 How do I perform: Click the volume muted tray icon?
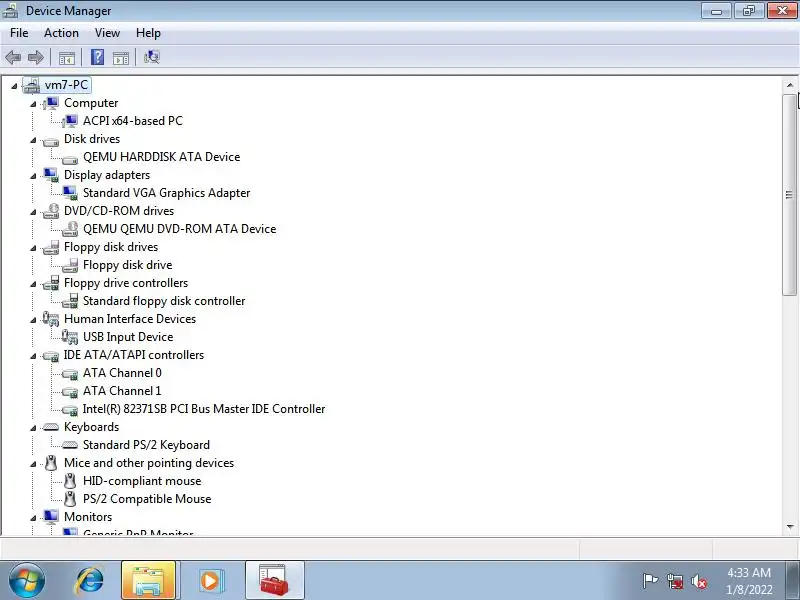[698, 581]
